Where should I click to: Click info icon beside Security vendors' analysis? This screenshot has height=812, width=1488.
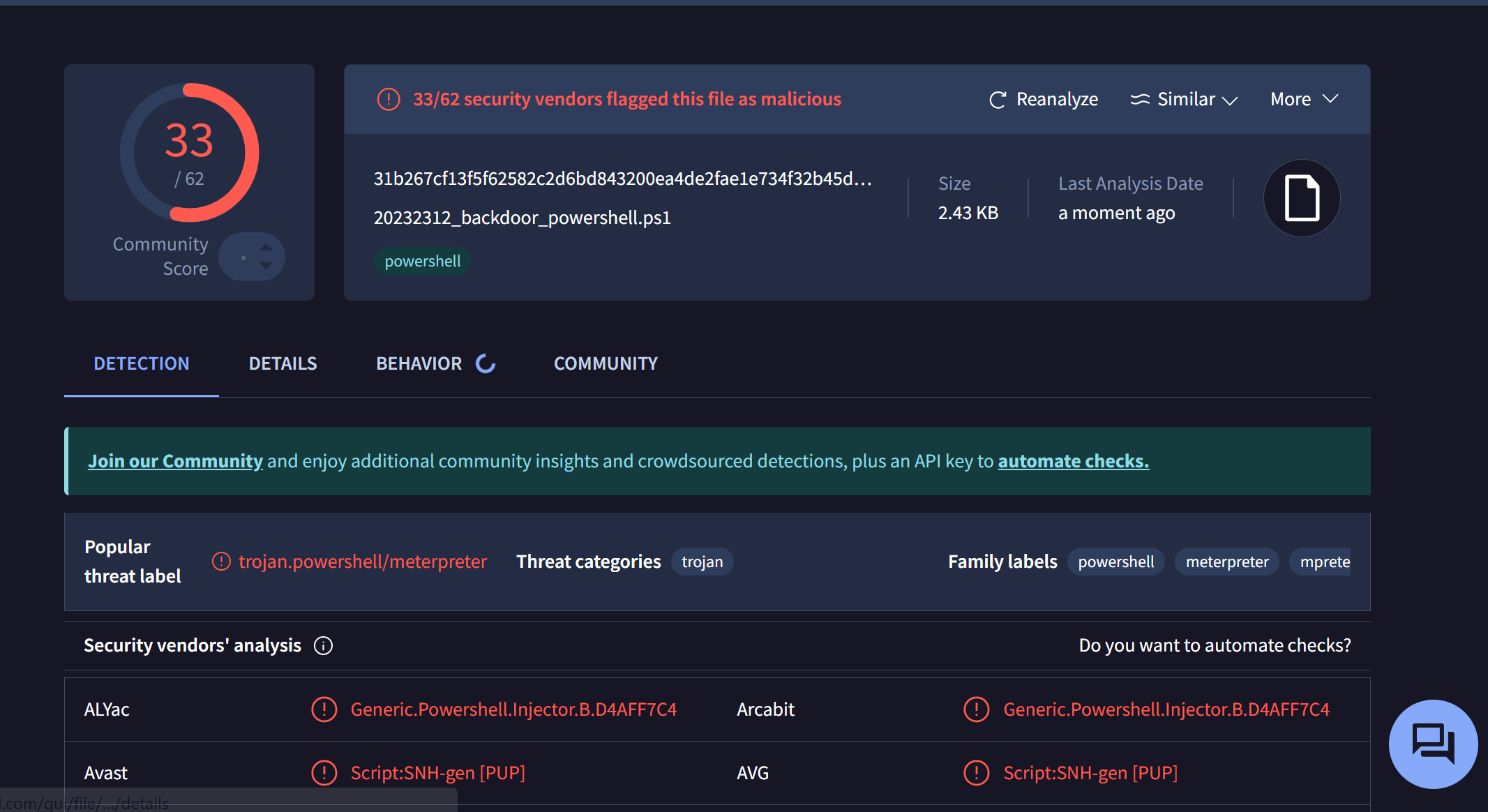click(x=323, y=646)
